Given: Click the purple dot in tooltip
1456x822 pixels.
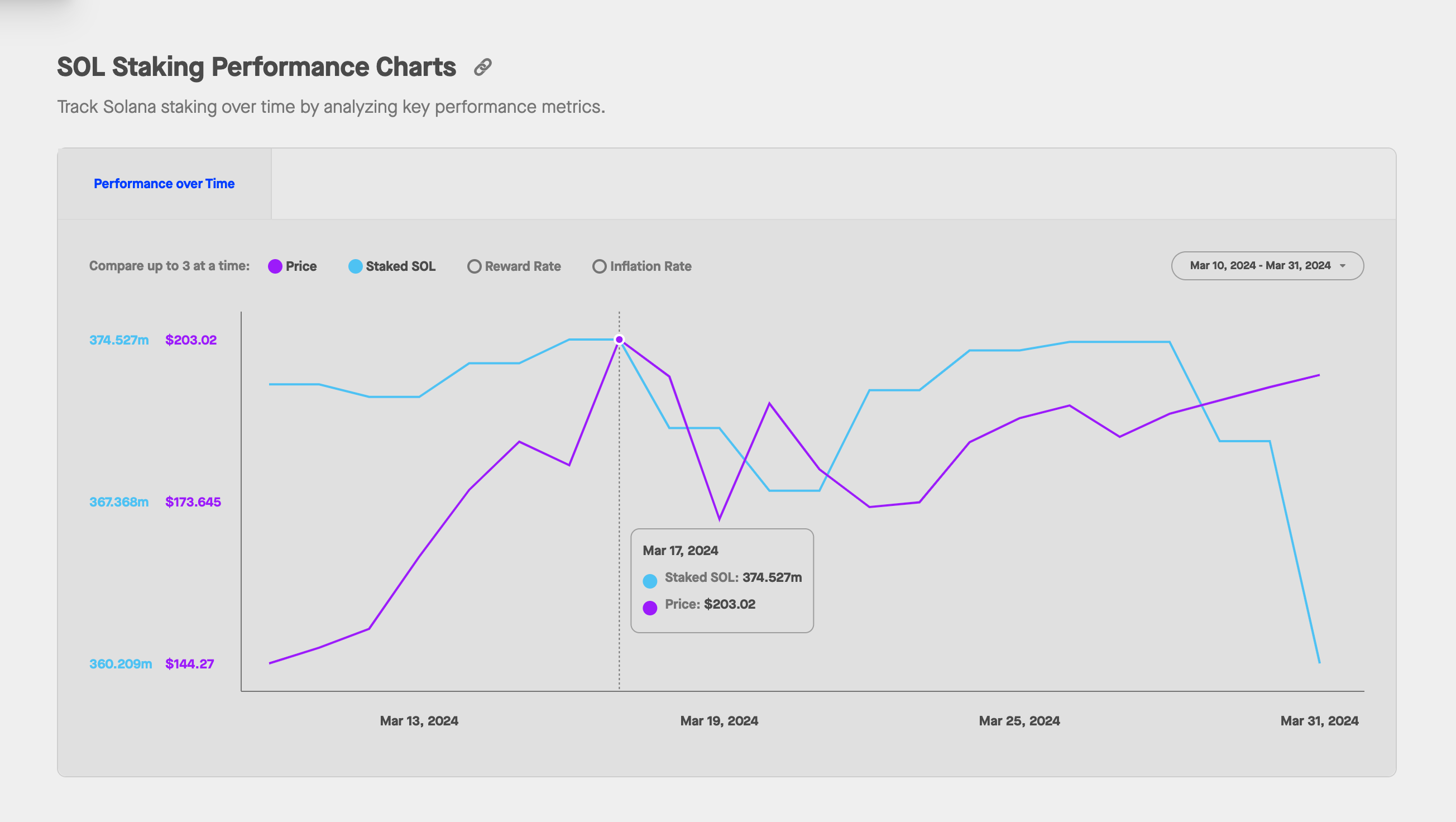Looking at the screenshot, I should [650, 608].
